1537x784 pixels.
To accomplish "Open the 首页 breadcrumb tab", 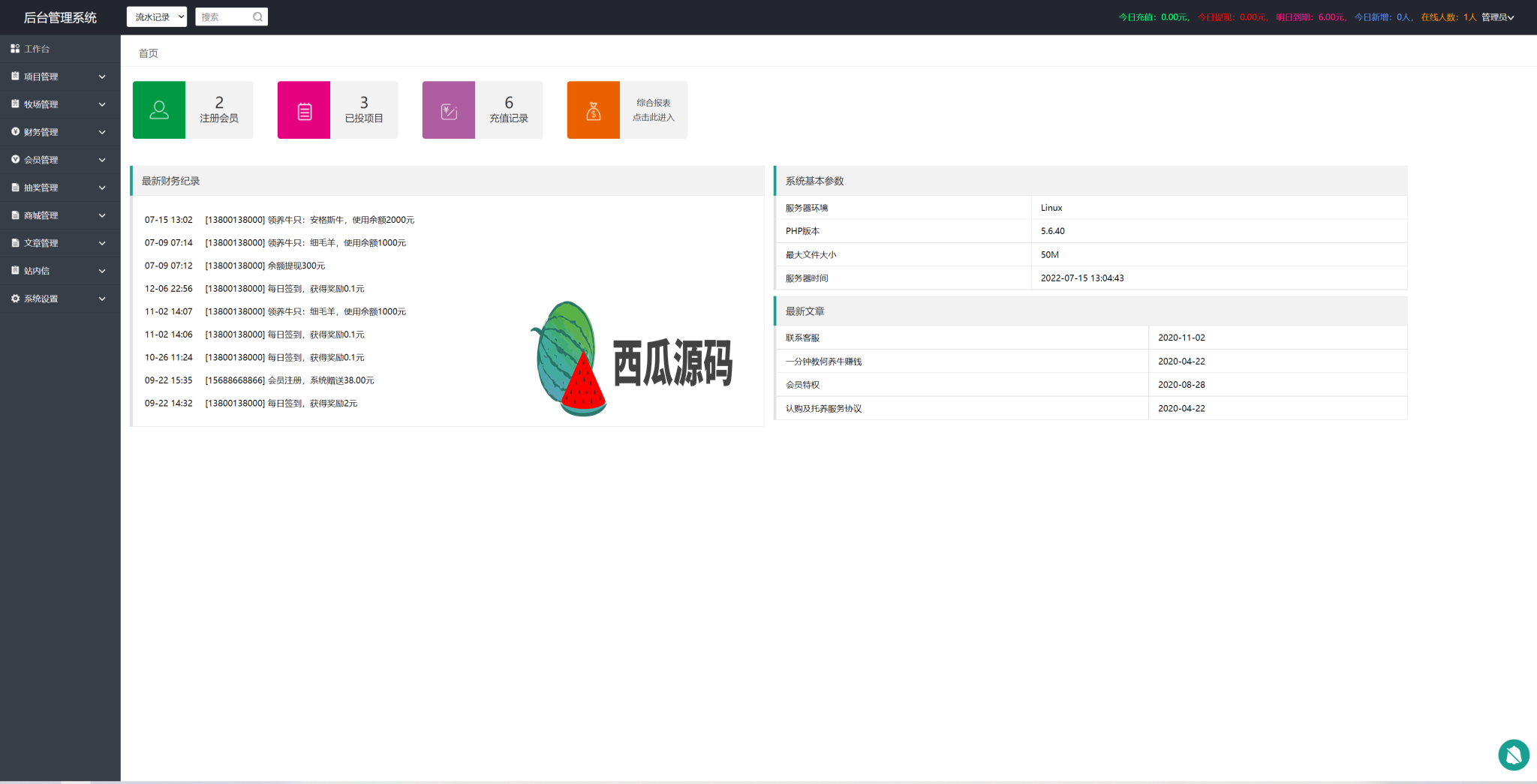I will [149, 53].
